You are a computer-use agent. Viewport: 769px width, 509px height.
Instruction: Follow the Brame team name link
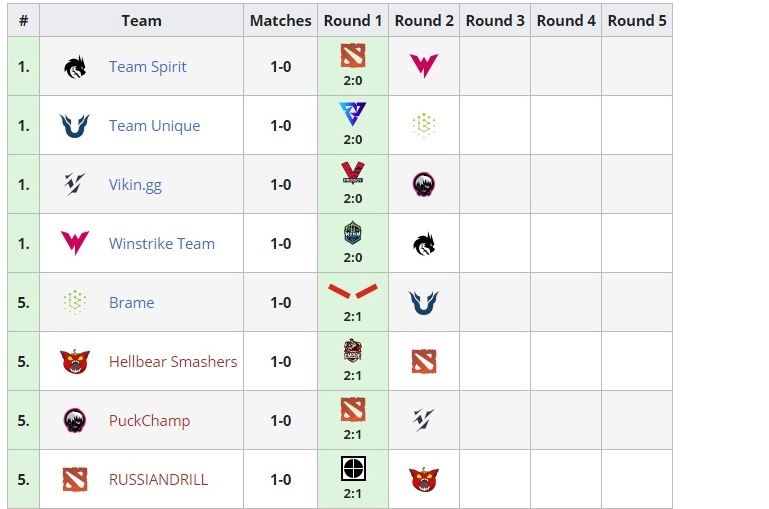click(131, 303)
